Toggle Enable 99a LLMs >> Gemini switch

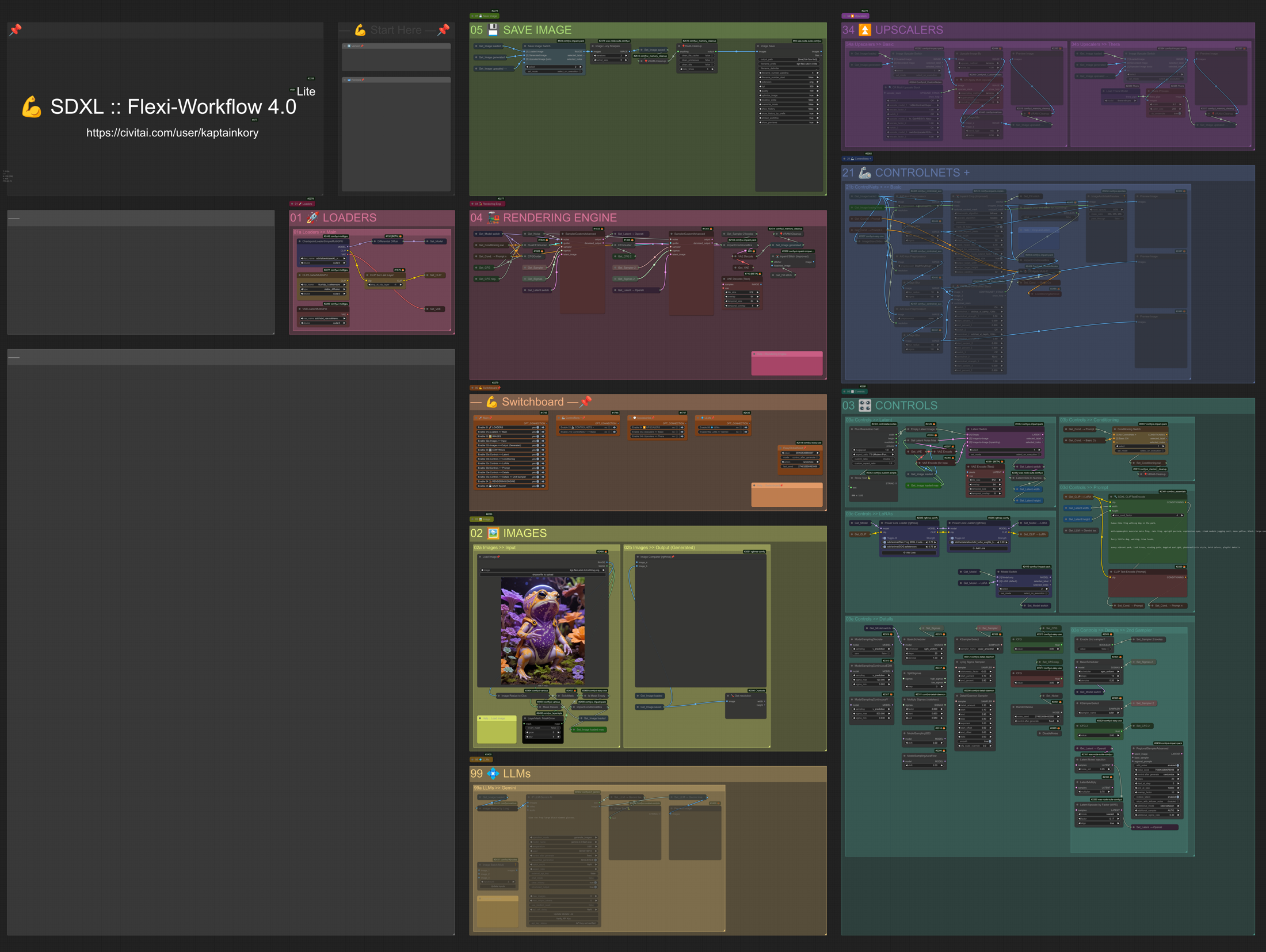[x=741, y=432]
